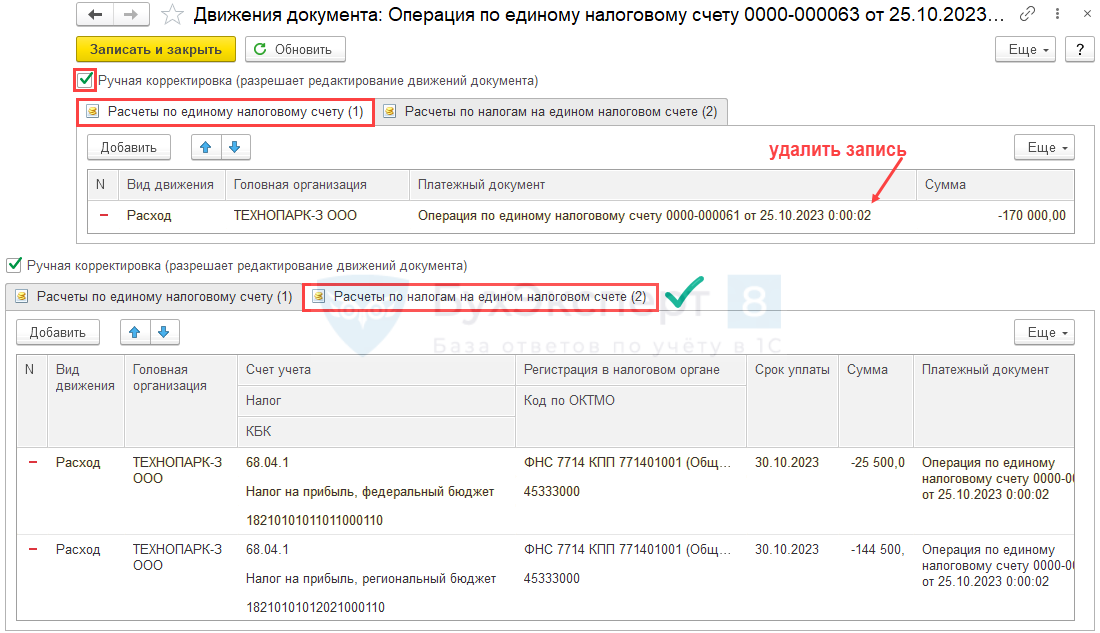Add document to favorites with star
The image size is (1100, 633).
point(172,15)
